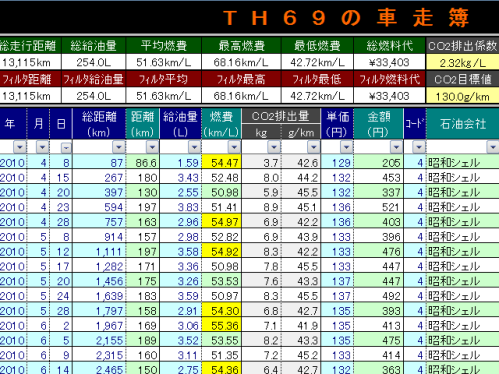Image resolution: width=499 pixels, height=374 pixels.
Task: Select fuel amount cell 3.59
Action: coord(181,295)
